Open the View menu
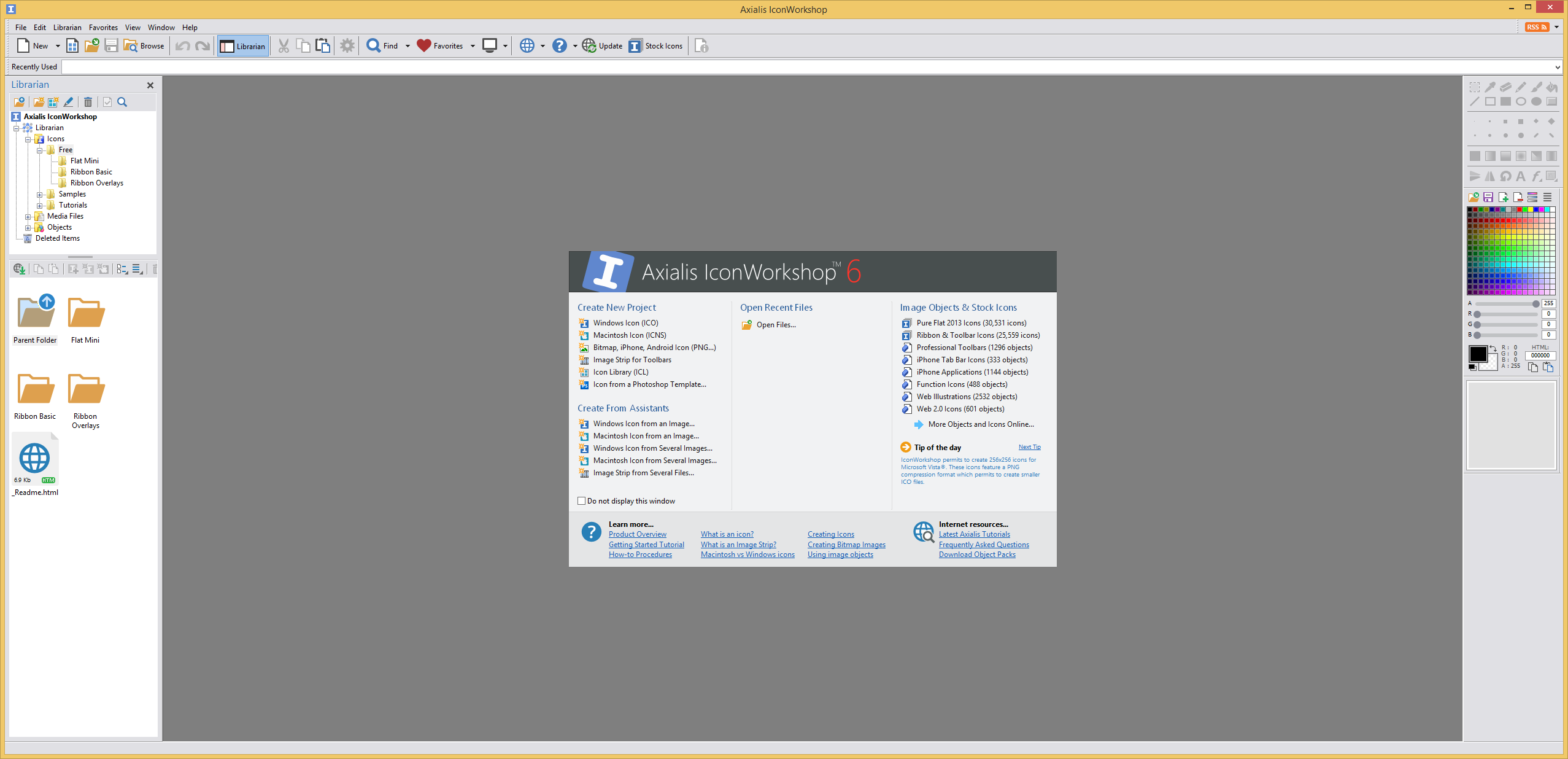Screen dimensions: 1568x759 click(133, 27)
